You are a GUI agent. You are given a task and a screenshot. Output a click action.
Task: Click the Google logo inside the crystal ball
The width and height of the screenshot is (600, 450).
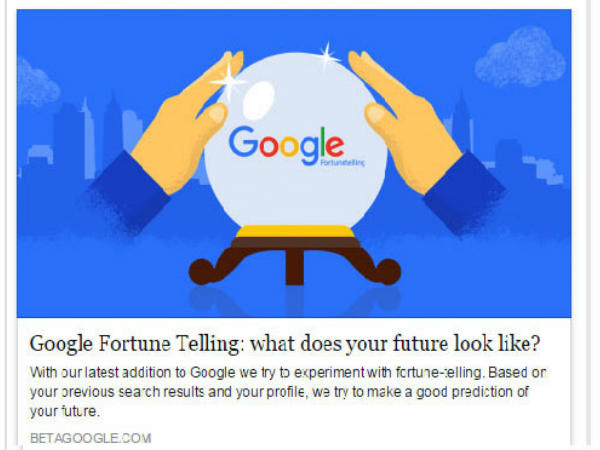click(x=285, y=143)
